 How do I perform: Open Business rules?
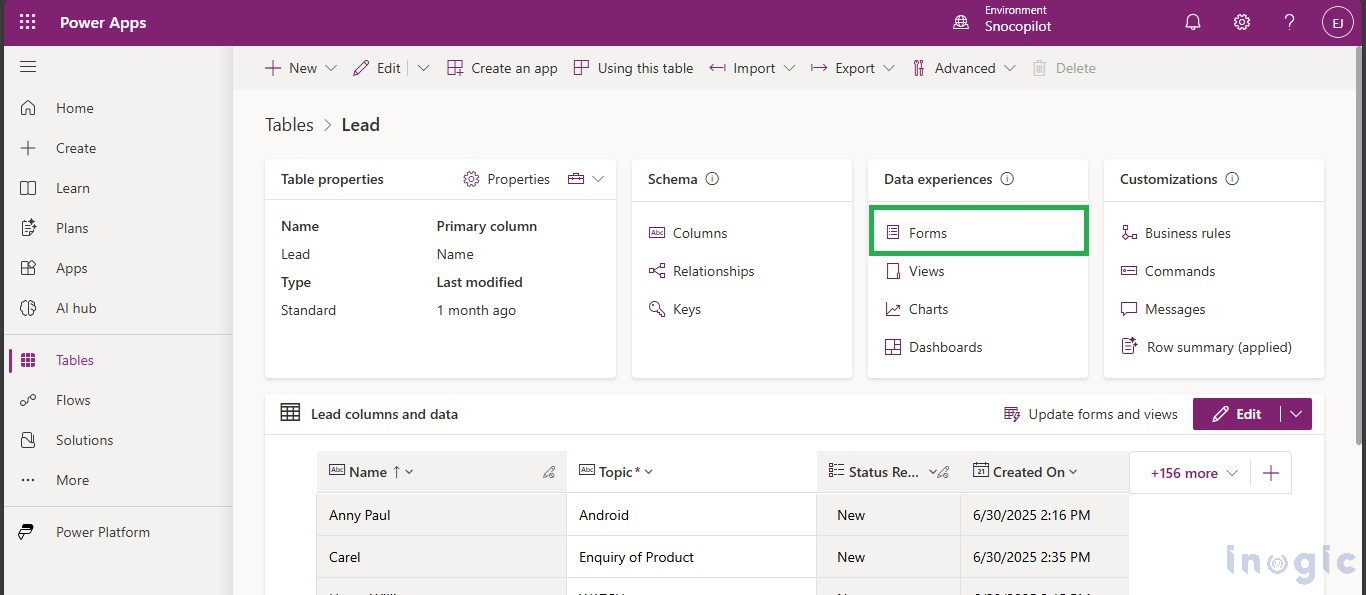click(1176, 233)
